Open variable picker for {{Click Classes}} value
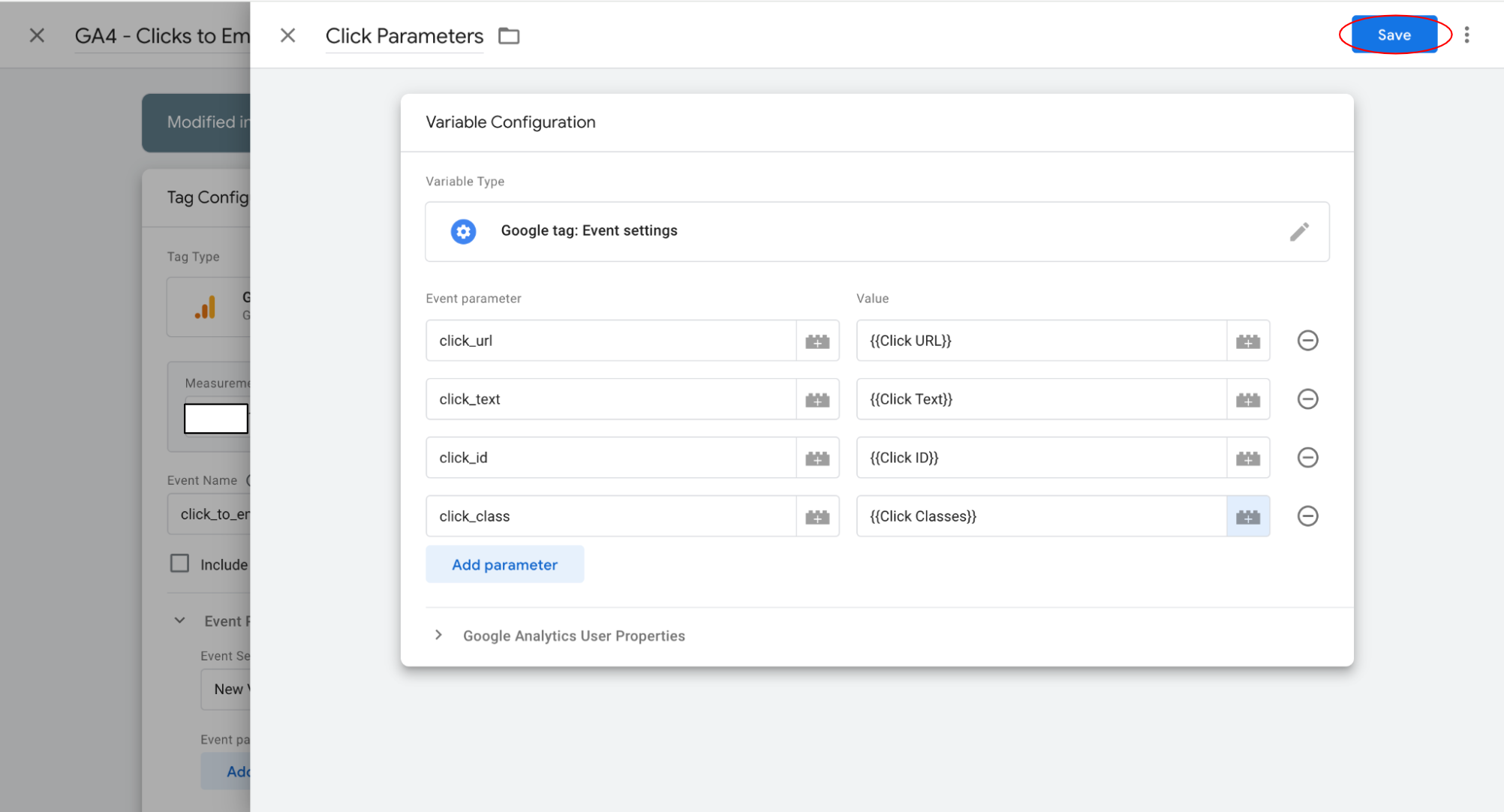The width and height of the screenshot is (1504, 812). pyautogui.click(x=1248, y=517)
